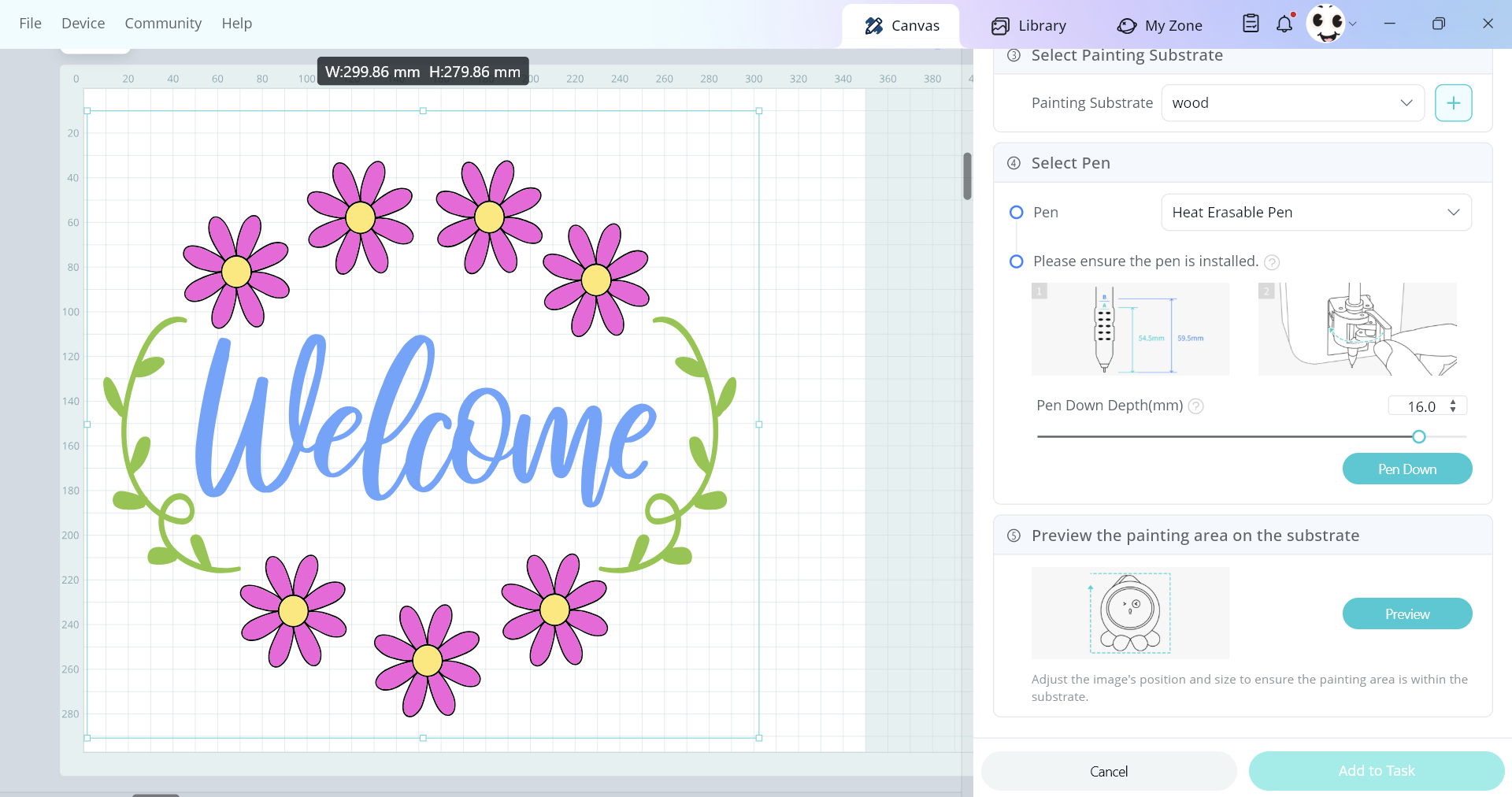Click the right-middle selection handle

[x=759, y=424]
